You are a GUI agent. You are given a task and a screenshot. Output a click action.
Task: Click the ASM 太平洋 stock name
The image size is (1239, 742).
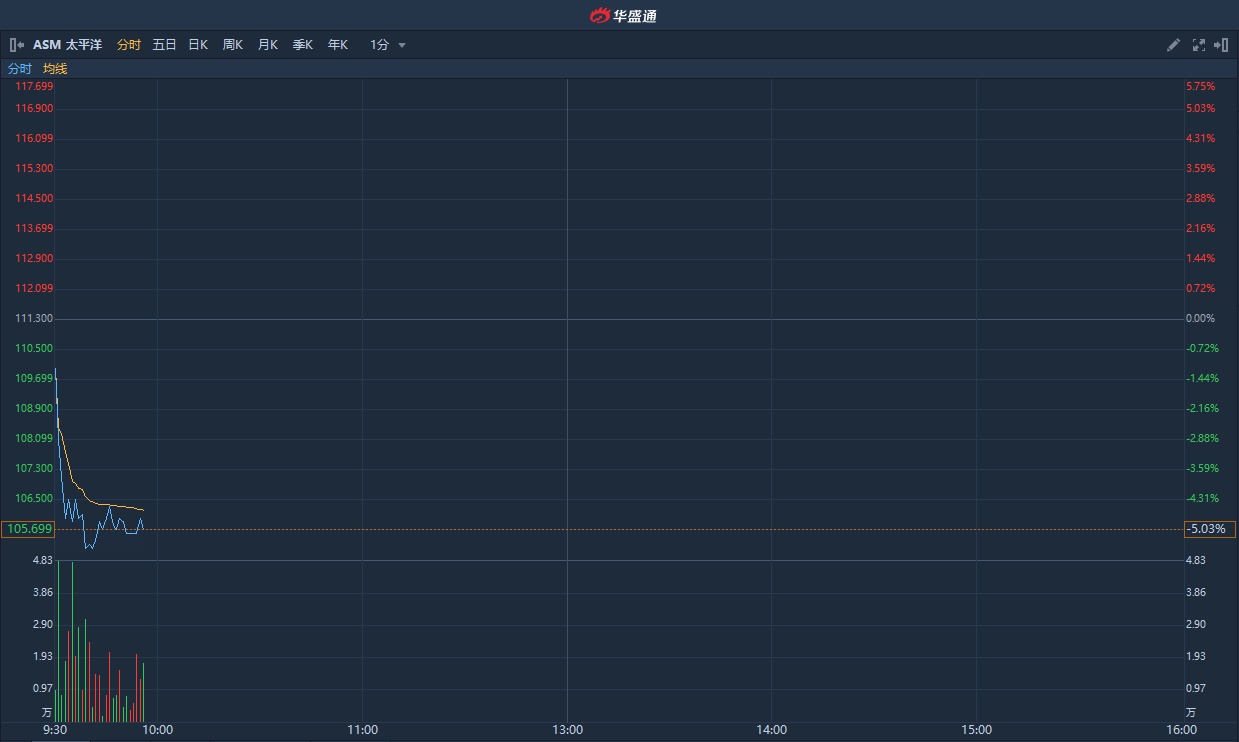(67, 45)
